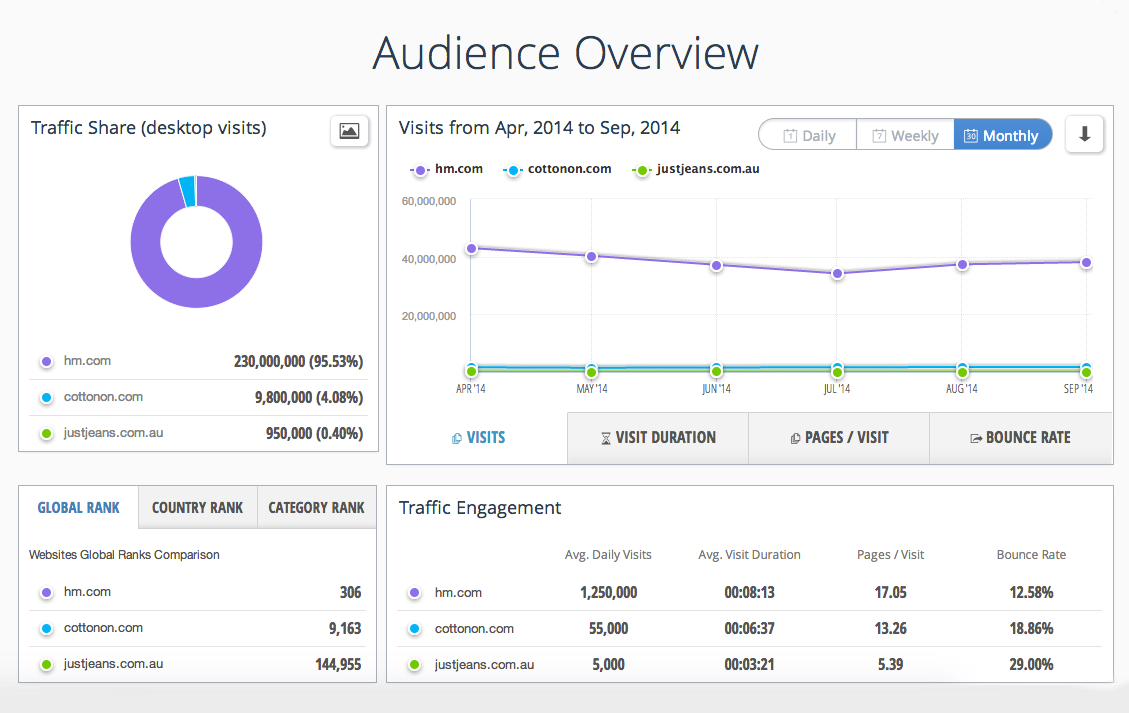Image resolution: width=1129 pixels, height=713 pixels.
Task: Click hm.com in Global Ranks comparison
Action: [x=87, y=592]
